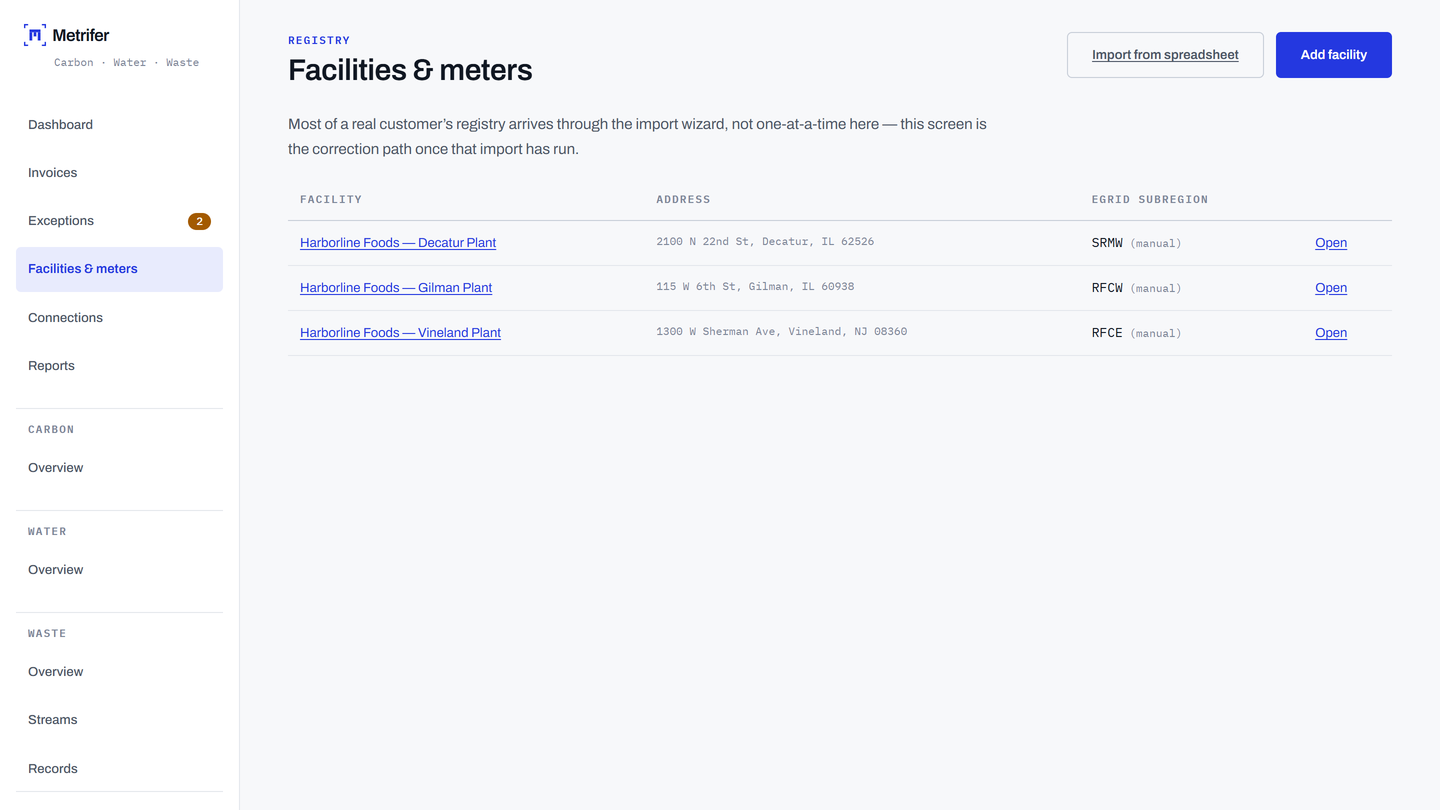Click the eGRID Subregion column header
This screenshot has width=1440, height=810.
click(x=1150, y=200)
